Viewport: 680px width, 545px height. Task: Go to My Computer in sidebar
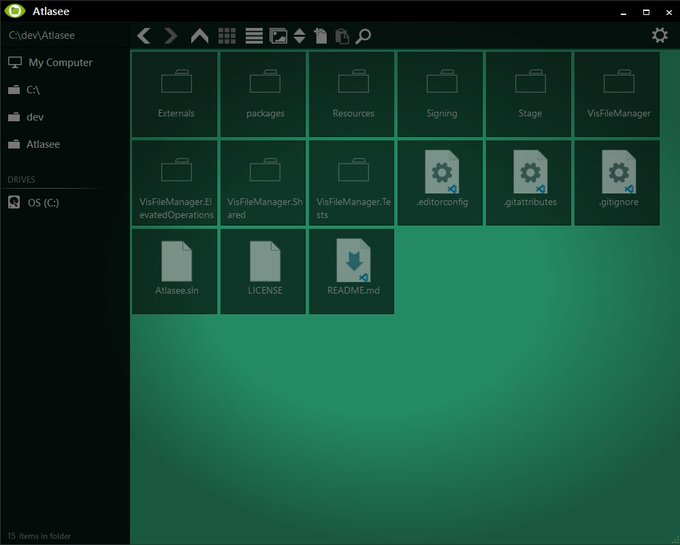point(50,62)
